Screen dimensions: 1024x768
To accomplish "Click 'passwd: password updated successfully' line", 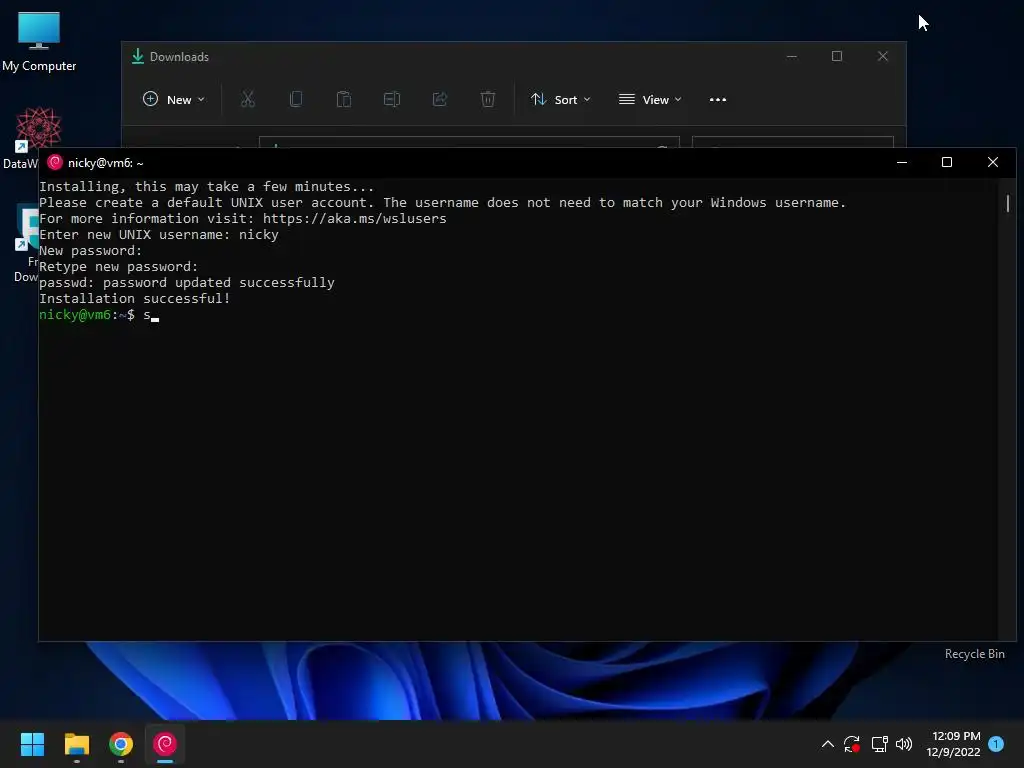I will pos(187,283).
